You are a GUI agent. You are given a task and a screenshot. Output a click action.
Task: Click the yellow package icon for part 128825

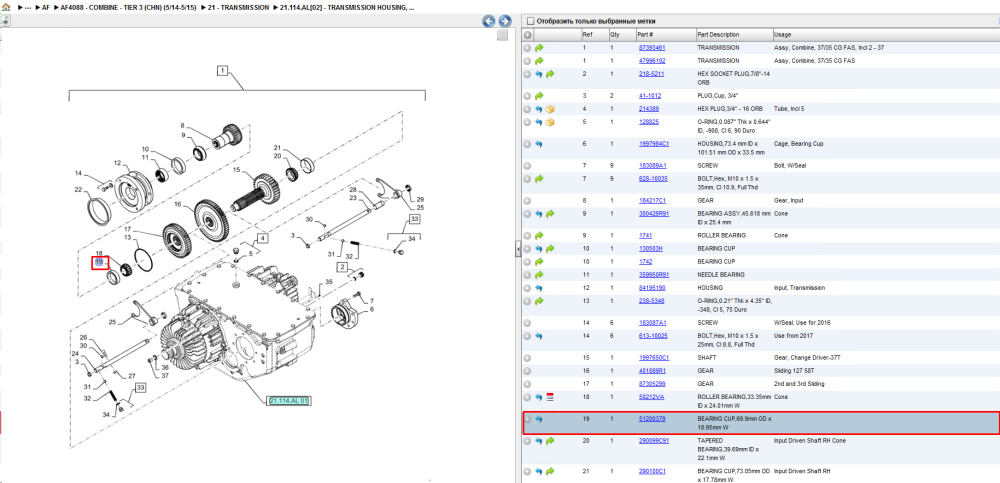[550, 122]
